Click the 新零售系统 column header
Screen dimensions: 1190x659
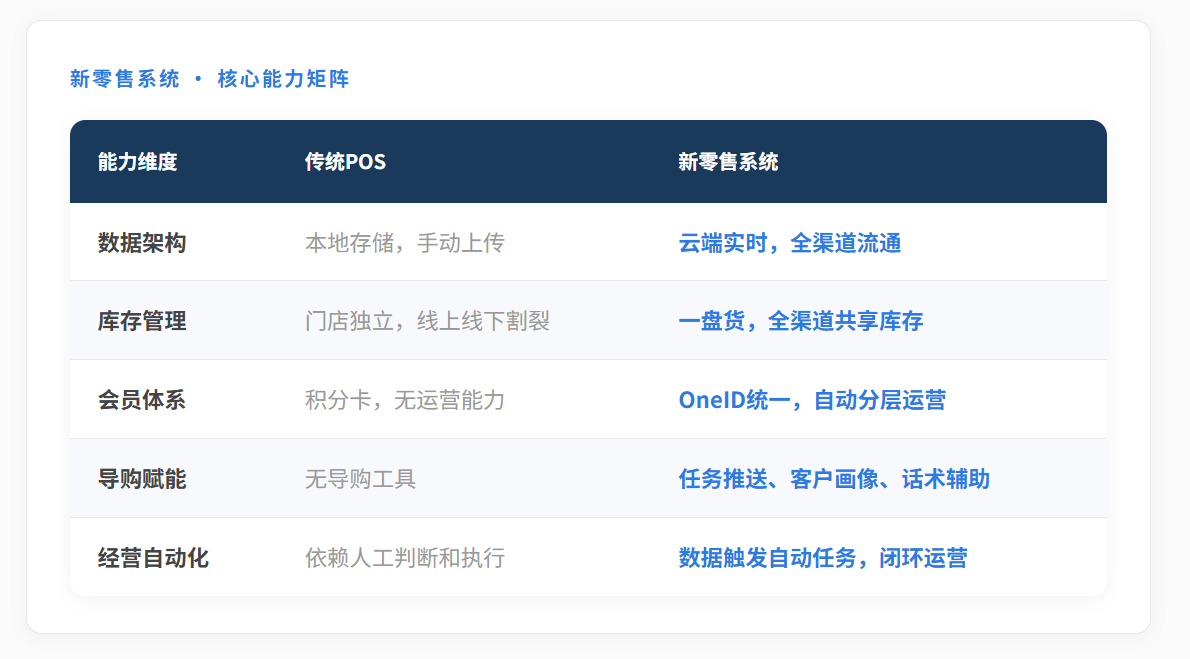728,162
